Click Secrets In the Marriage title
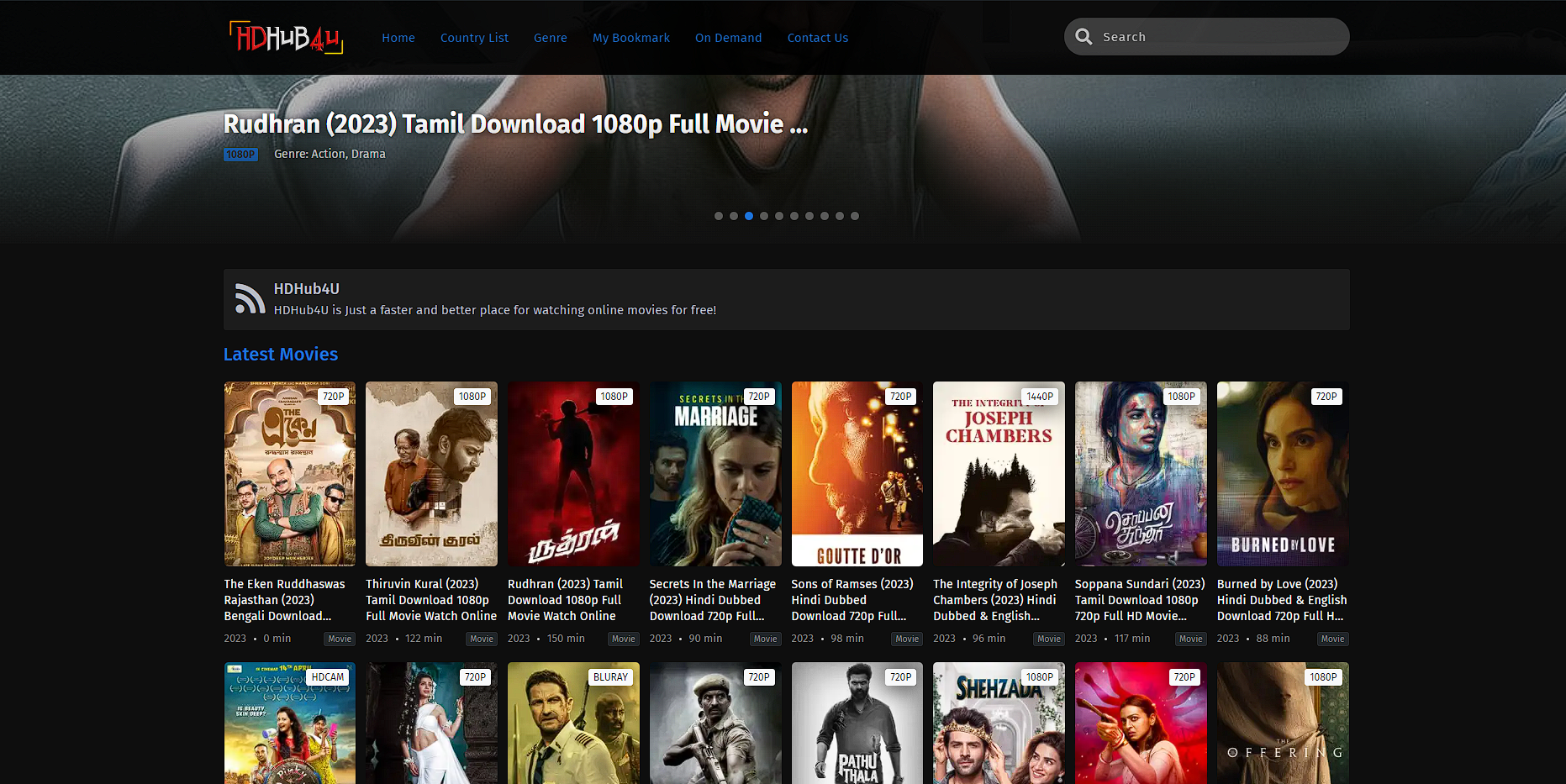The image size is (1566, 784). [x=713, y=600]
